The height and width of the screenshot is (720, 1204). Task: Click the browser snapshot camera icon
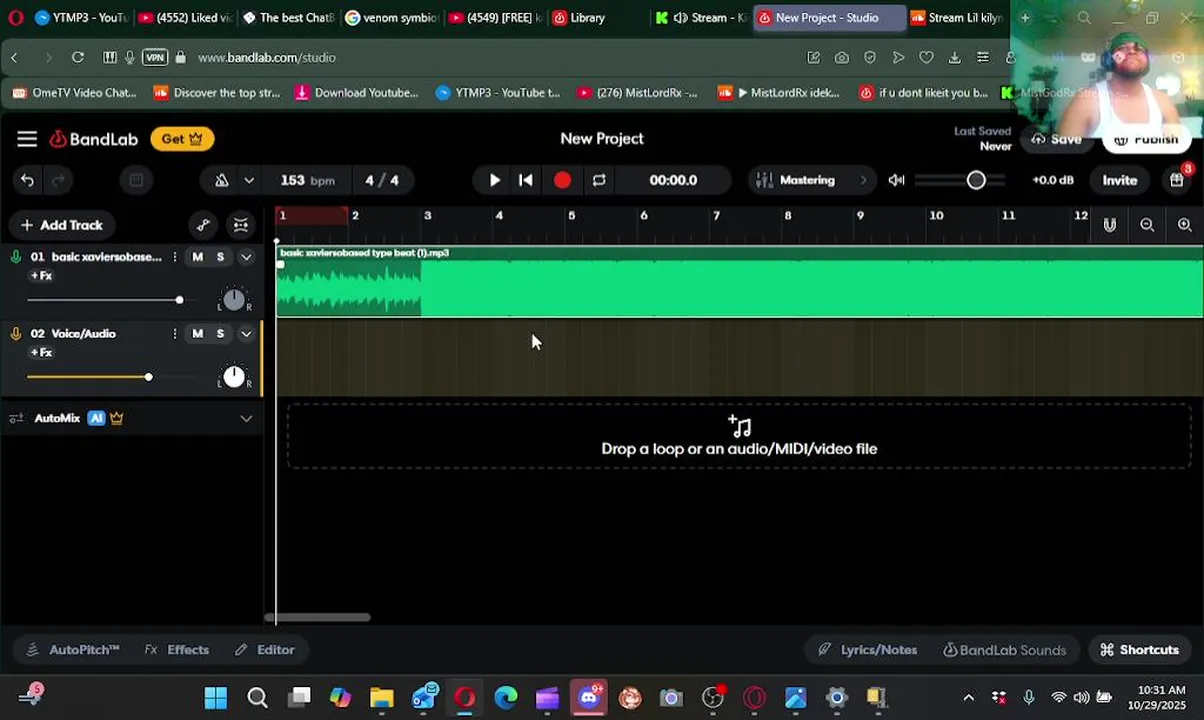[842, 57]
